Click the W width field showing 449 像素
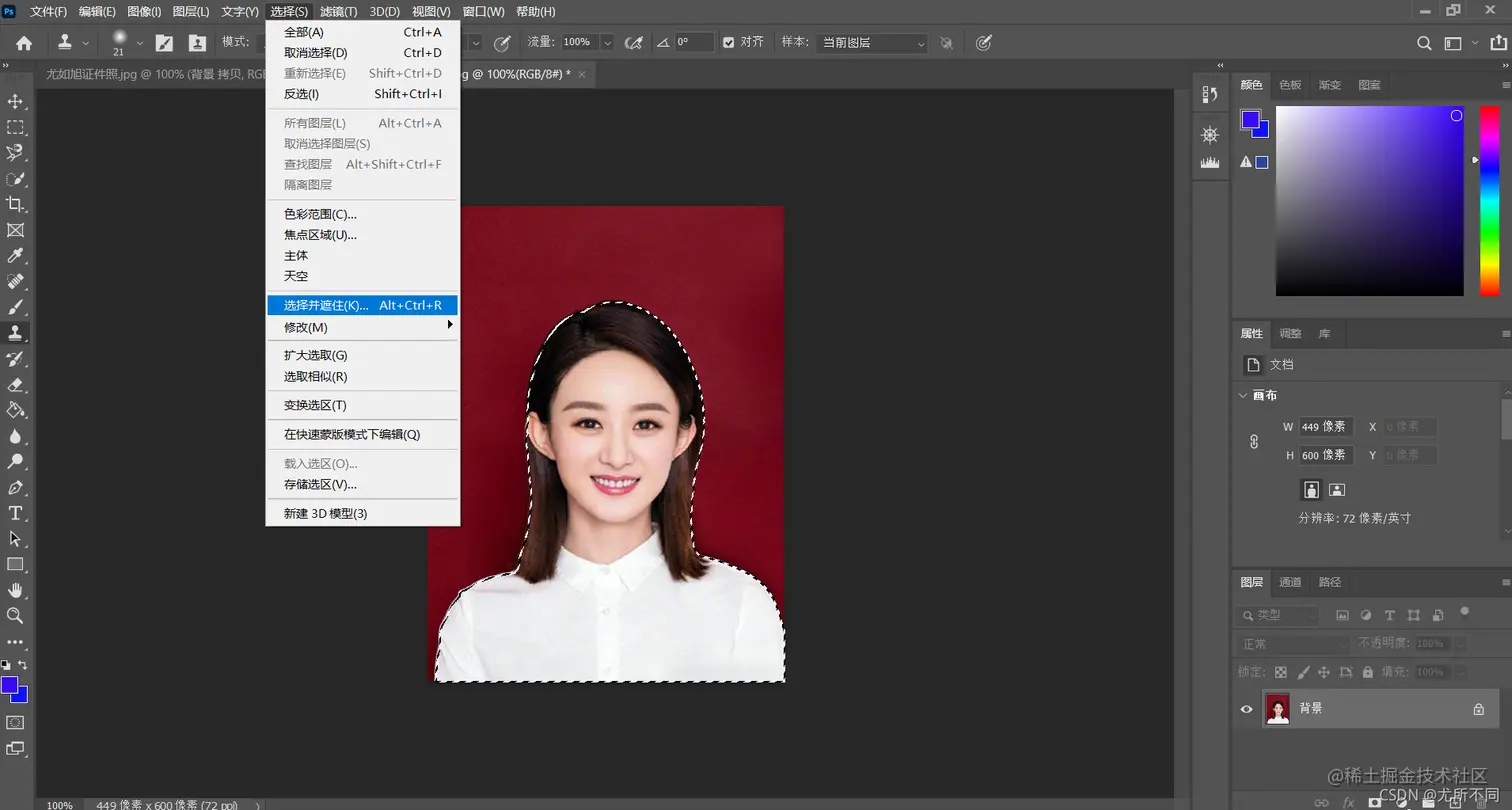The image size is (1512, 810). [1325, 426]
